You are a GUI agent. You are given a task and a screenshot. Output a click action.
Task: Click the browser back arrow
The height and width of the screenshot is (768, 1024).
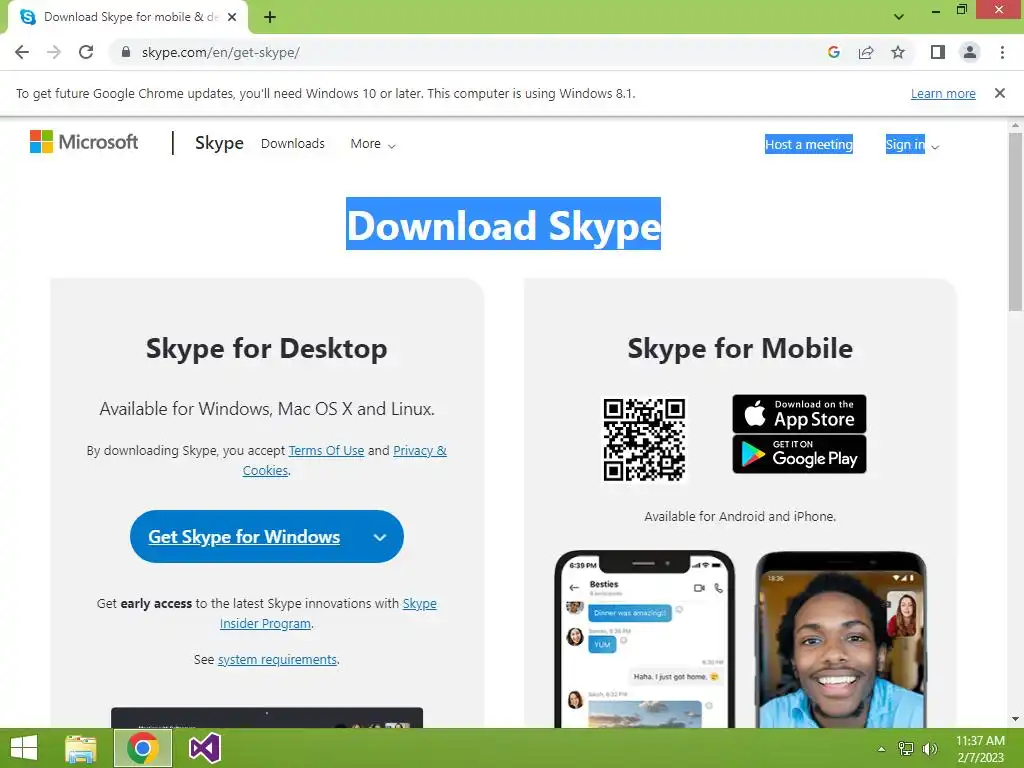(x=22, y=52)
